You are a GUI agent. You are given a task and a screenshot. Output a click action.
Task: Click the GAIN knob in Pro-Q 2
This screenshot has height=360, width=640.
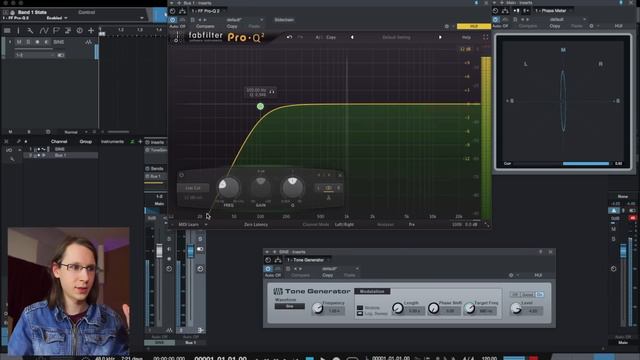coord(260,187)
